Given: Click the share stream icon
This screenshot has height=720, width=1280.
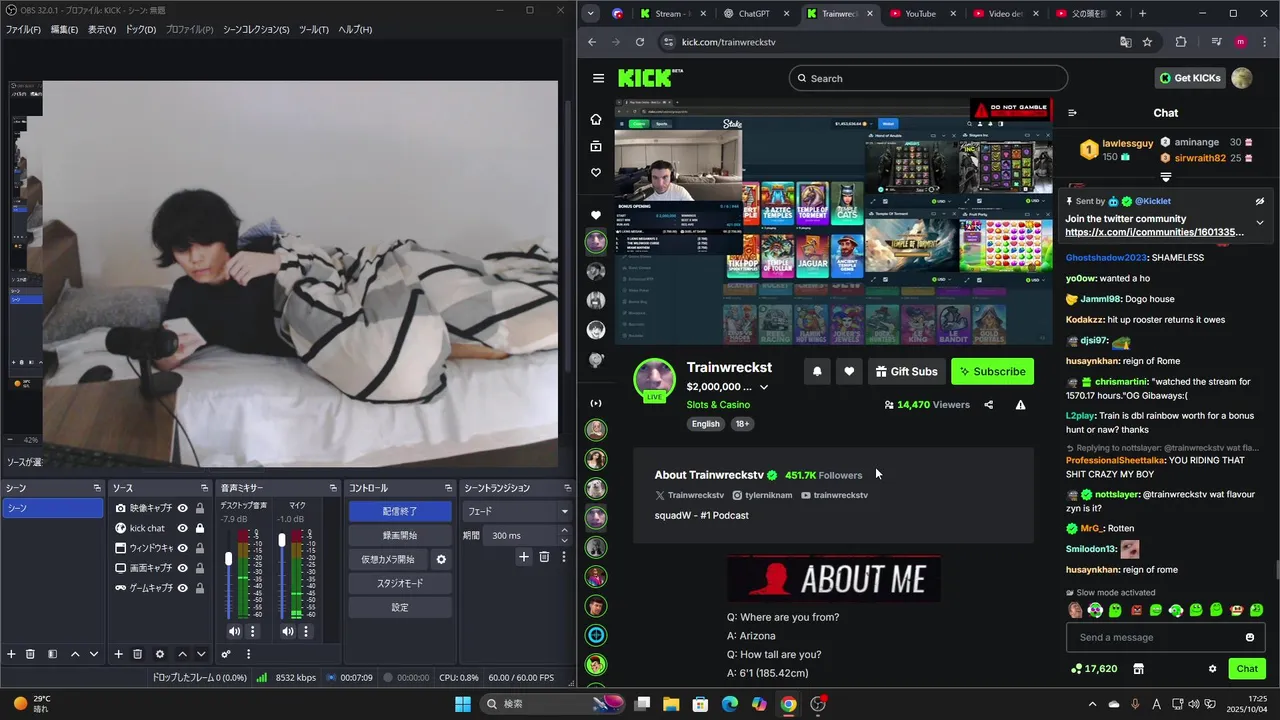Looking at the screenshot, I should [x=989, y=405].
